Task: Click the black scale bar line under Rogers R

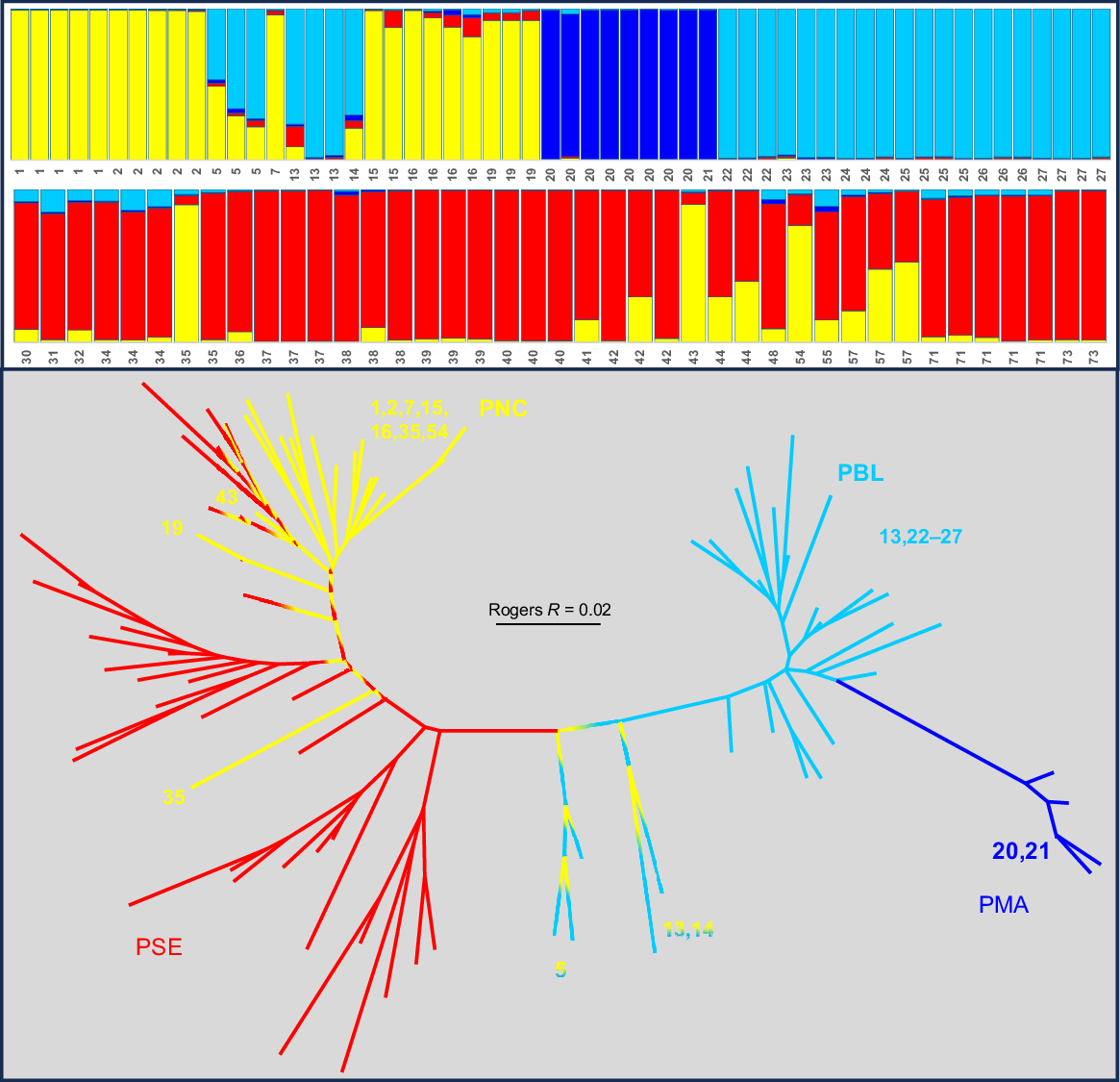Action: click(x=548, y=624)
